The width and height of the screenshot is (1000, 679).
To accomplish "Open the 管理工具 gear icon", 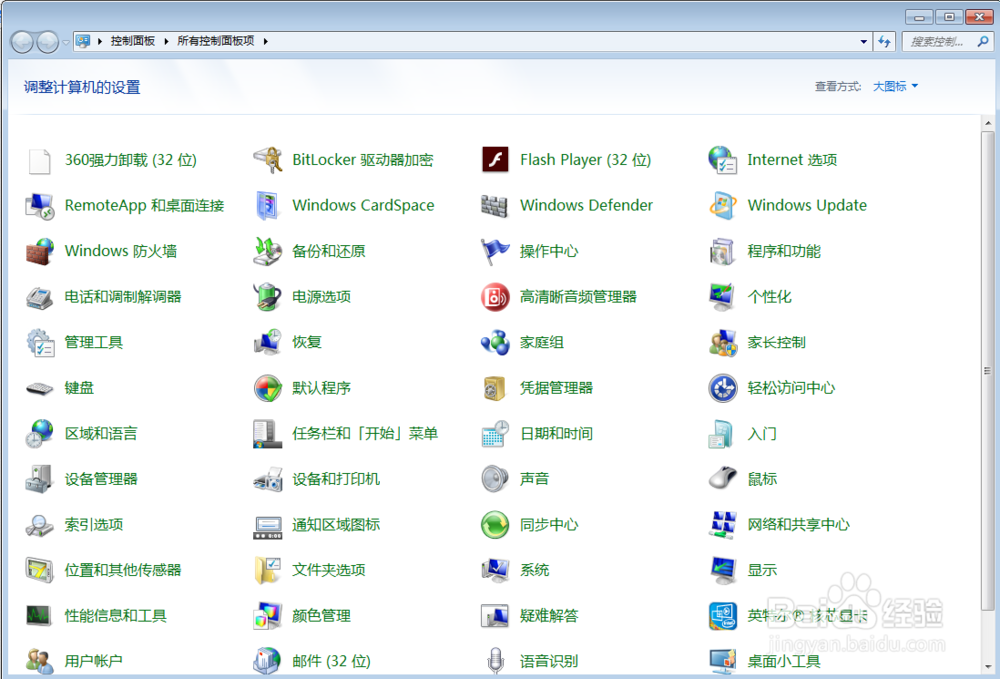I will point(40,342).
